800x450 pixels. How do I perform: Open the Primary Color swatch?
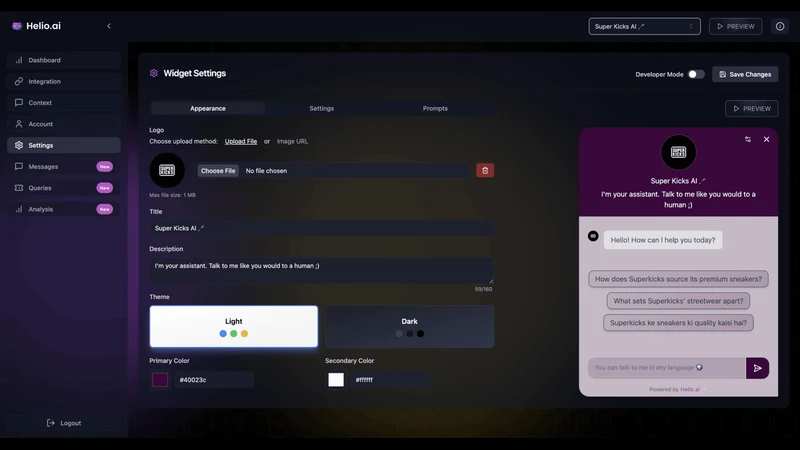tap(160, 380)
